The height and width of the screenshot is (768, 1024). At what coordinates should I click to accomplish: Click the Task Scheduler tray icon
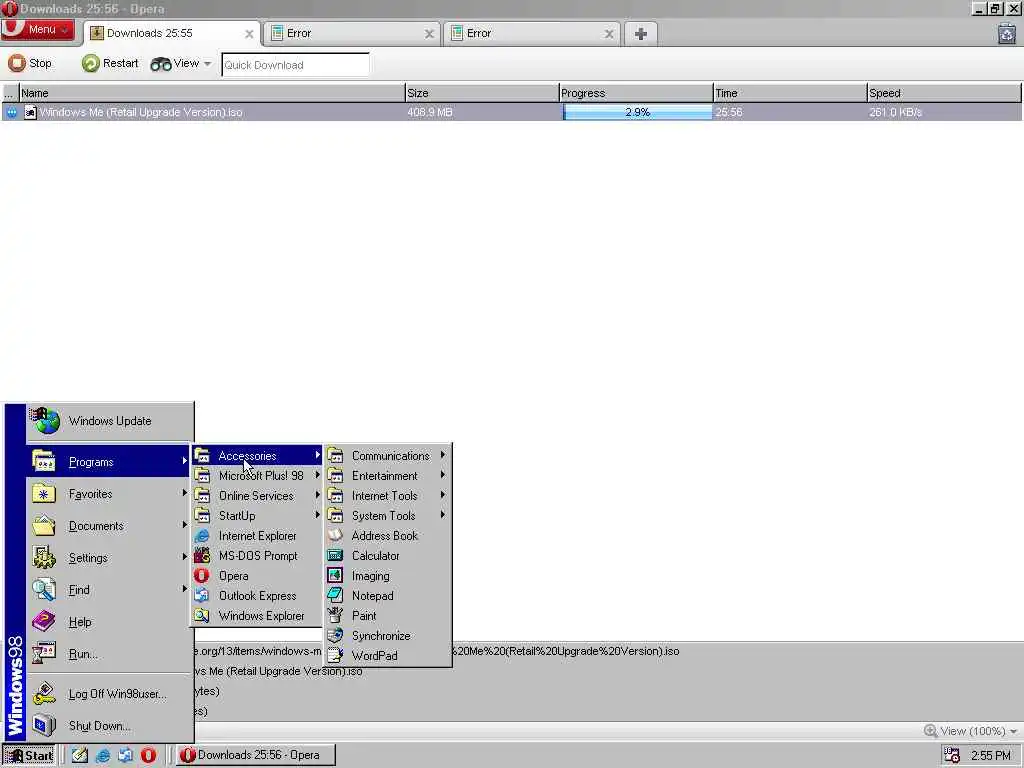(x=952, y=755)
